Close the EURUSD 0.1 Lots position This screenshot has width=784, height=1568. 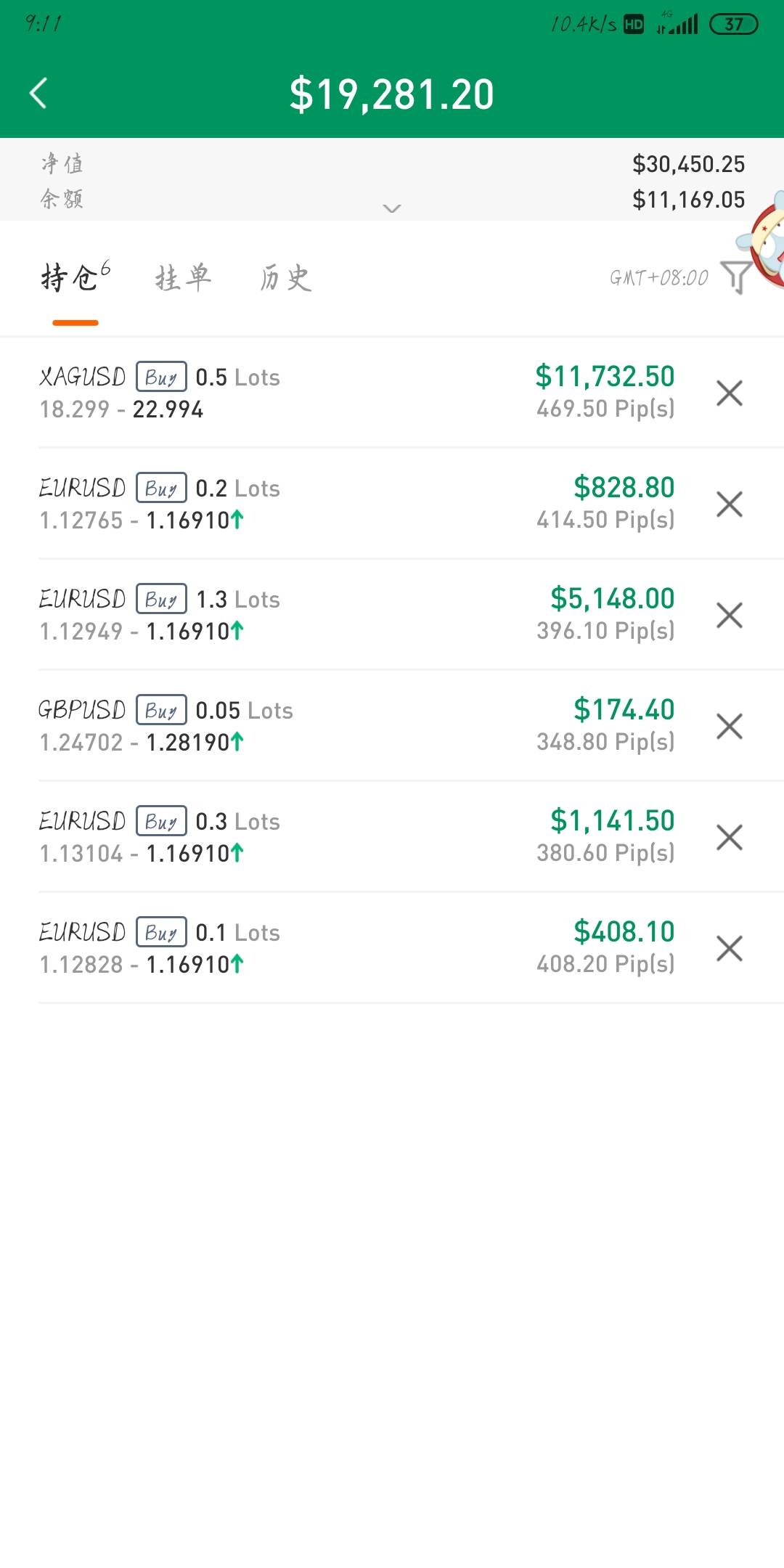tap(729, 948)
